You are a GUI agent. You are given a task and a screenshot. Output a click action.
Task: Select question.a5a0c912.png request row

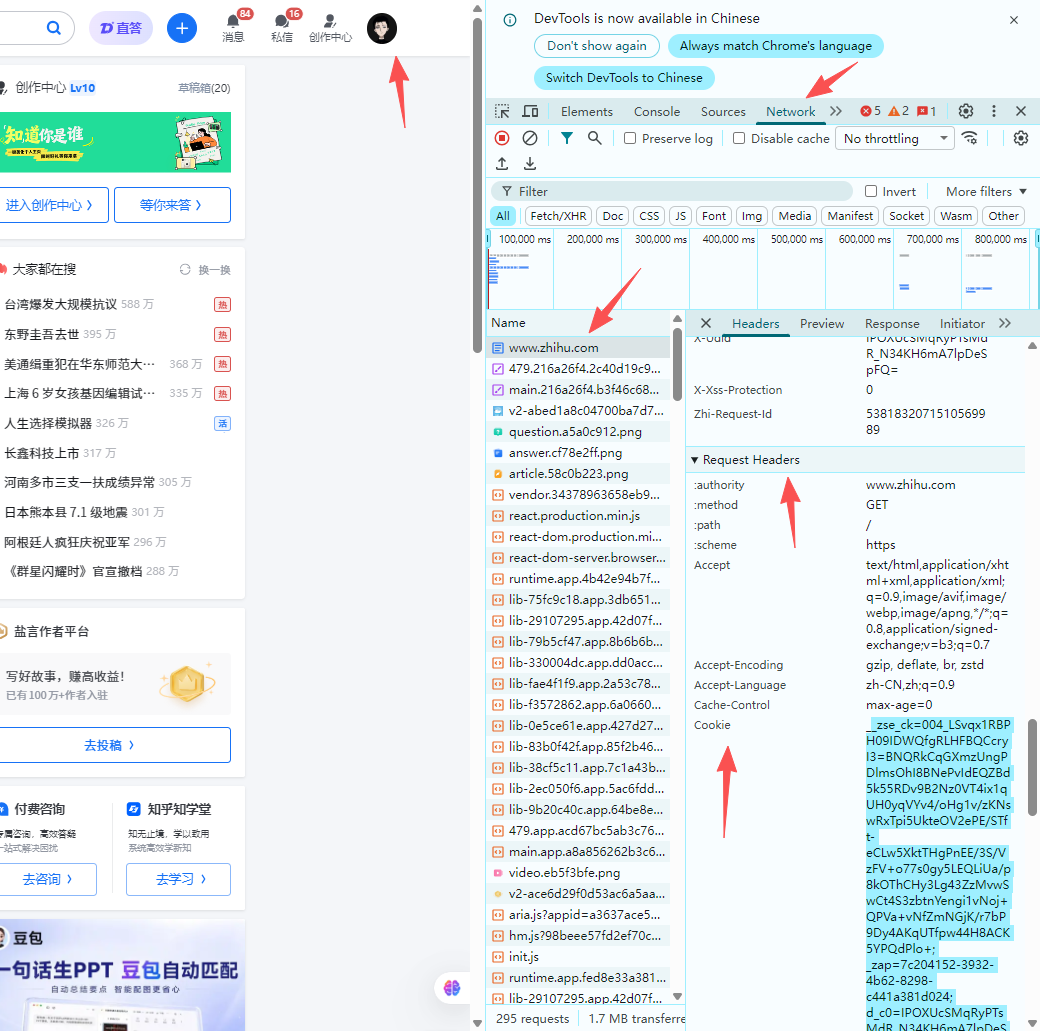[x=579, y=431]
